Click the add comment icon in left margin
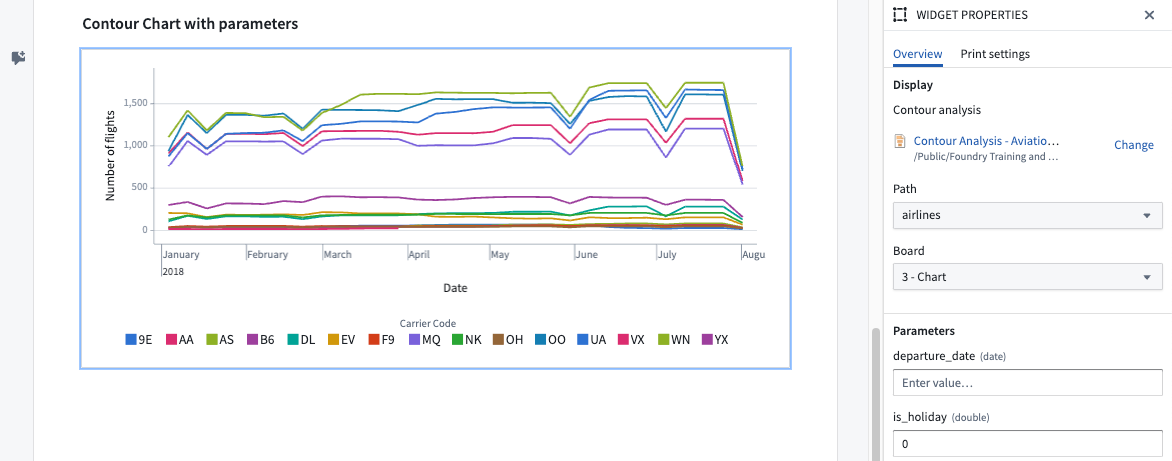This screenshot has width=1172, height=461. (18, 58)
